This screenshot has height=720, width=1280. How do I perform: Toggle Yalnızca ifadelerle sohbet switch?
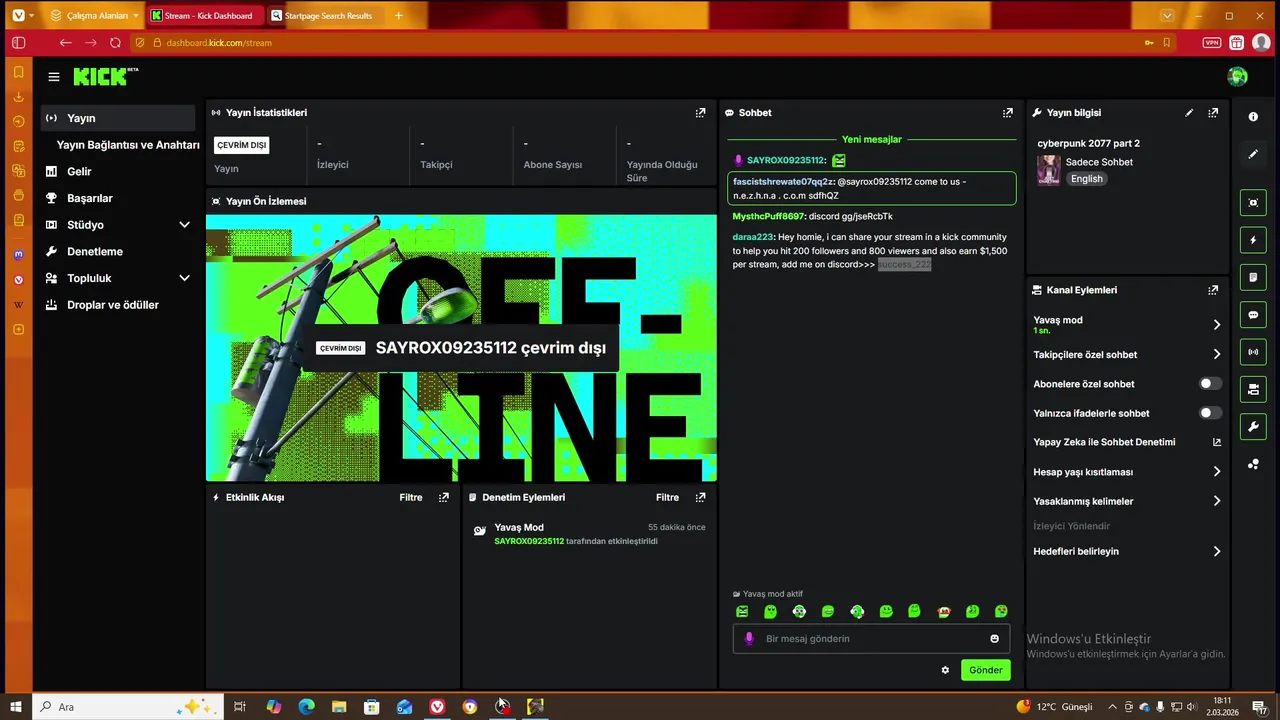[x=1210, y=413]
